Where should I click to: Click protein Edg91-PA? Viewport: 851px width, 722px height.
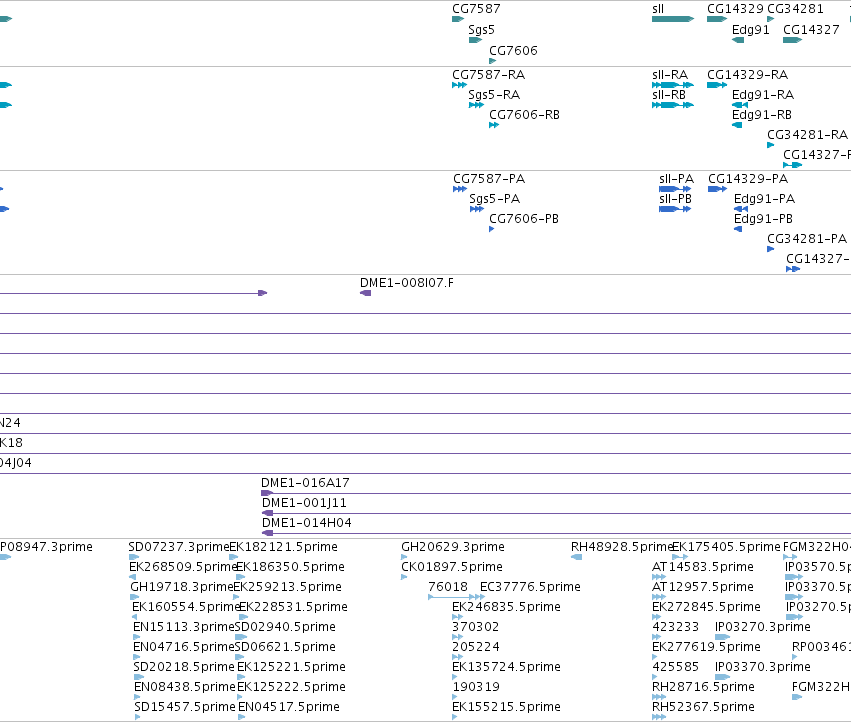[764, 199]
